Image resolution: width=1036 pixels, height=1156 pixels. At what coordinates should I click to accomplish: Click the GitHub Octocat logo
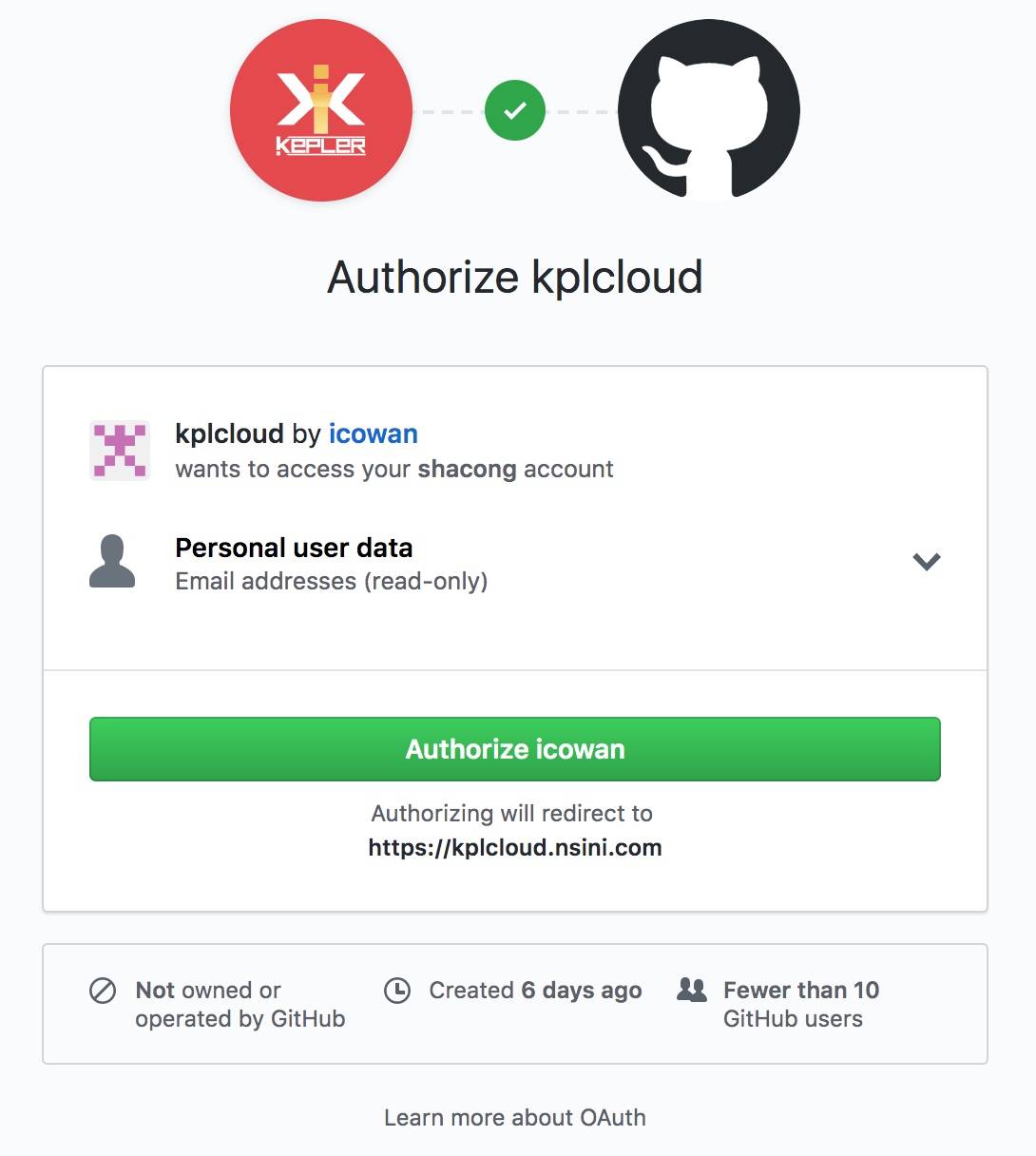point(708,110)
